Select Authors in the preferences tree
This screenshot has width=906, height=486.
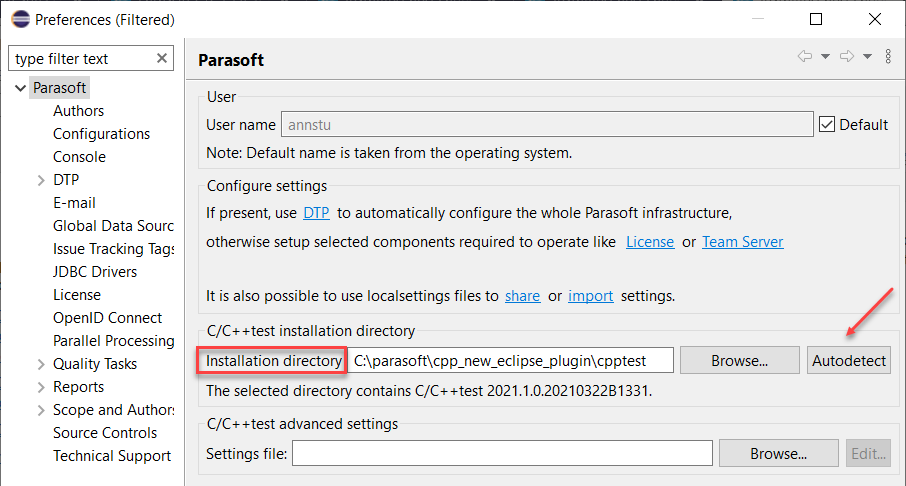click(x=79, y=111)
